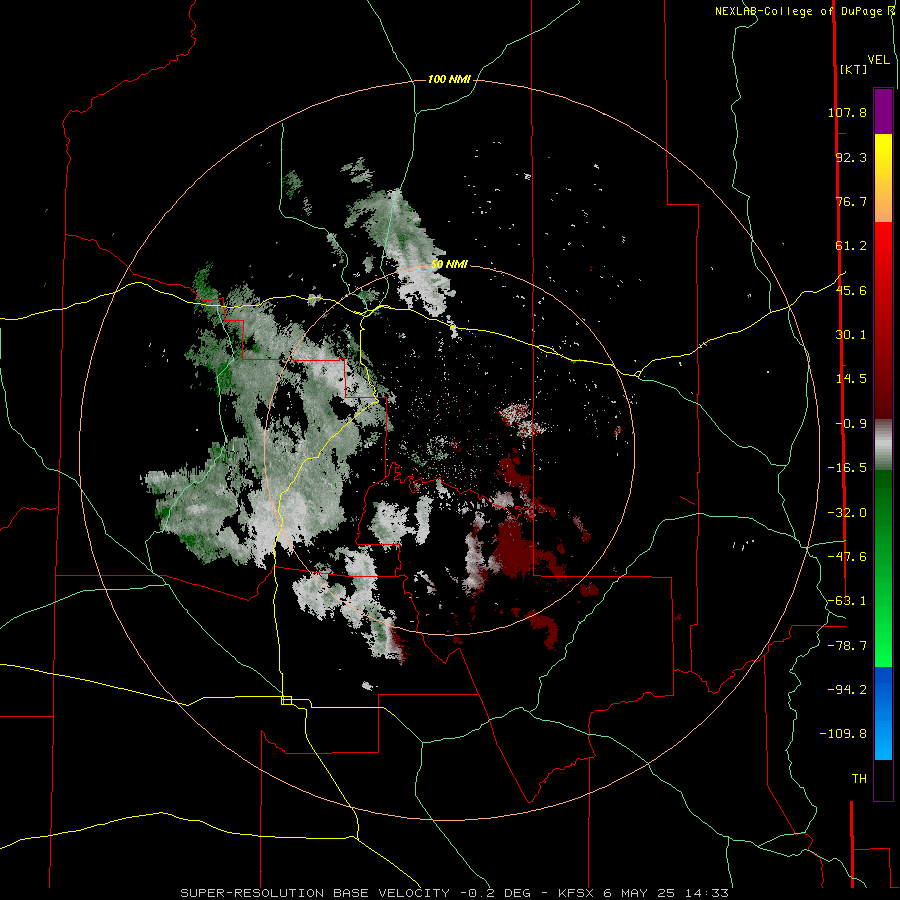Screen dimensions: 900x900
Task: Click the 45.6 velocity scale value
Action: [851, 290]
